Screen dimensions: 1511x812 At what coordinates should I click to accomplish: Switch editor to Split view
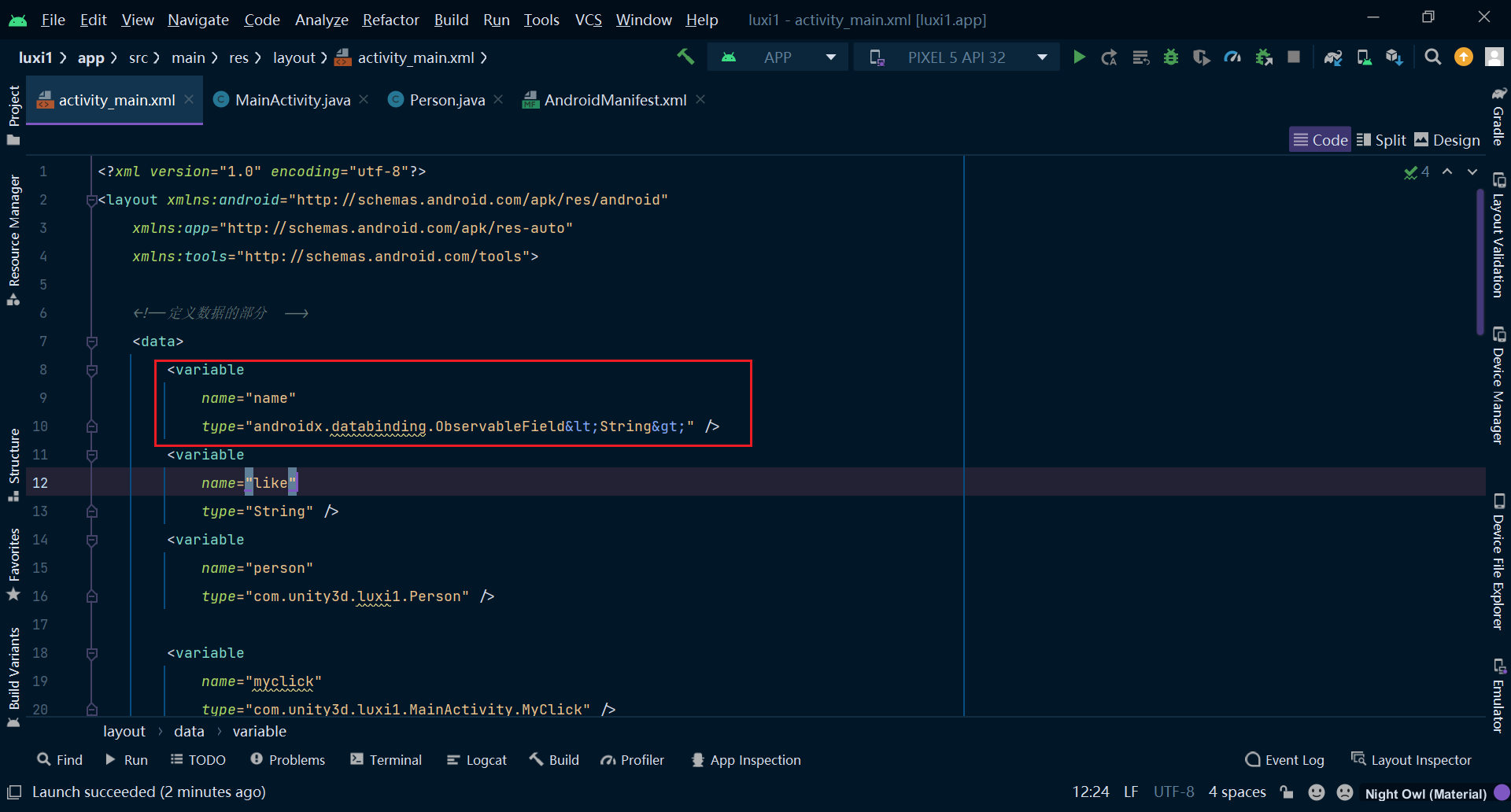click(1381, 140)
